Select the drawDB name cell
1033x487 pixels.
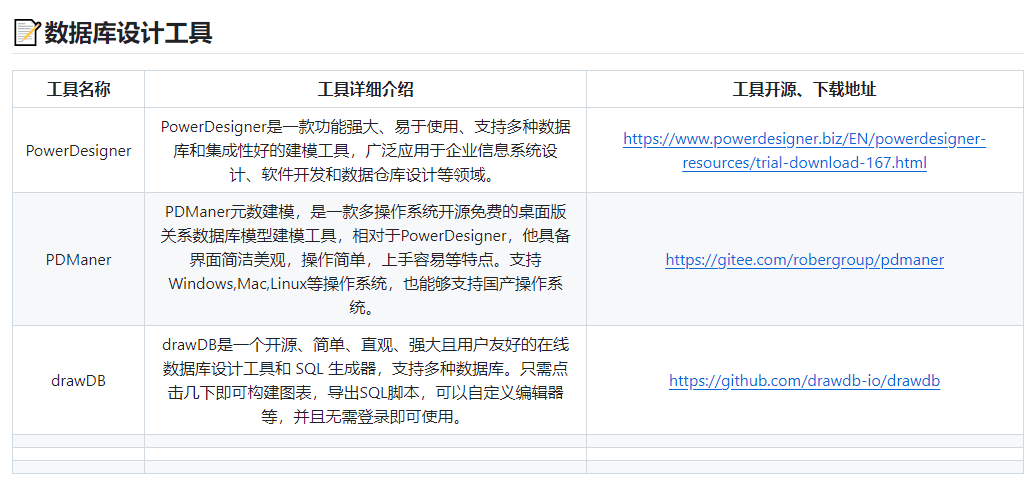[78, 381]
